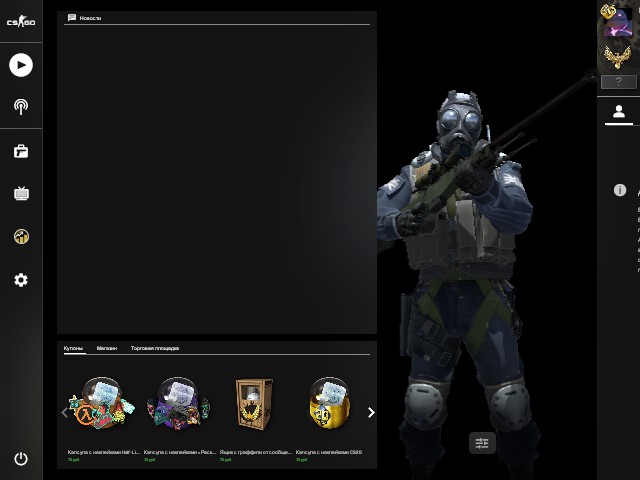The width and height of the screenshot is (640, 480).
Task: Click the player avatar in the top-right corner
Action: (x=618, y=22)
